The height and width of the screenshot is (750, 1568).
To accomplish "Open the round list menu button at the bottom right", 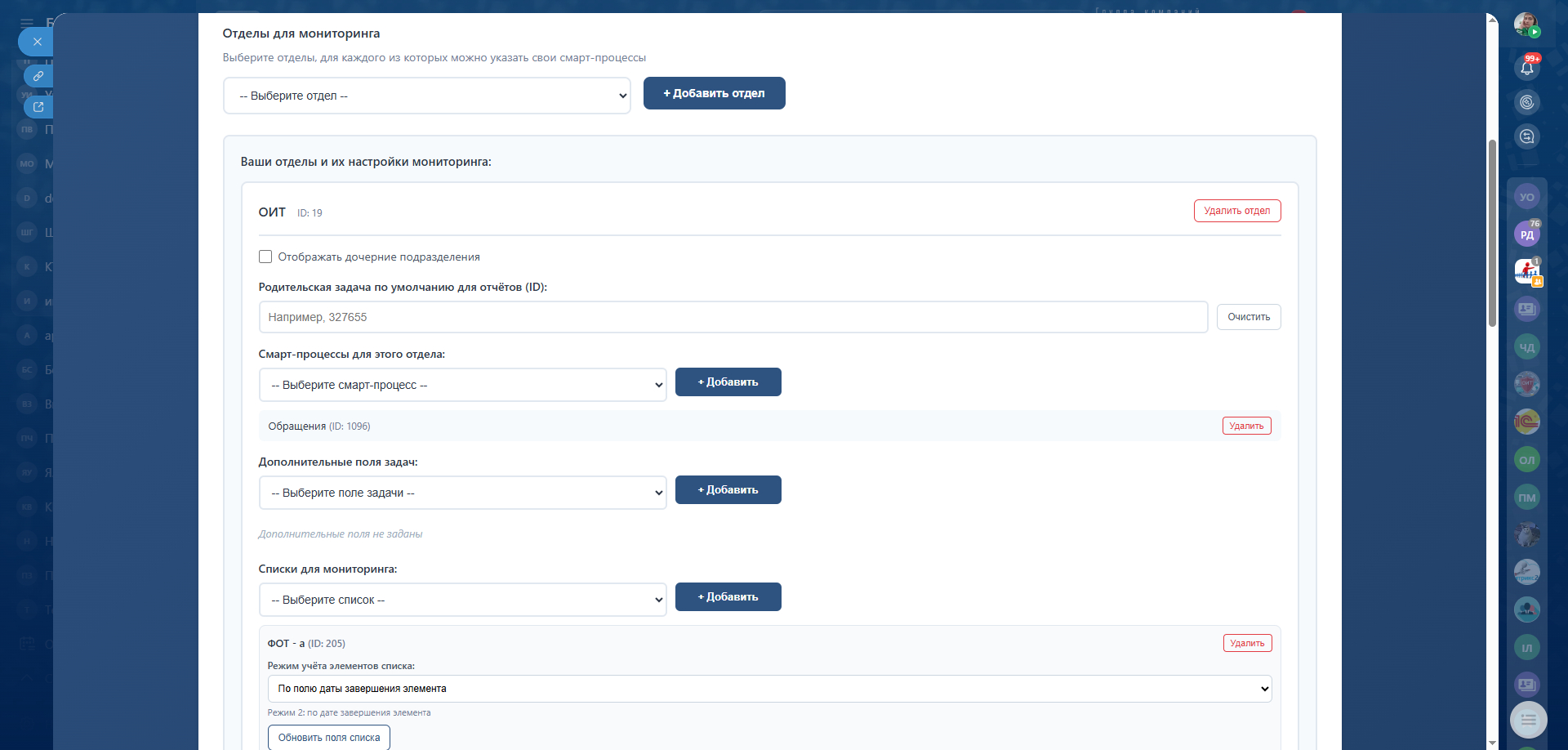I will click(1529, 721).
